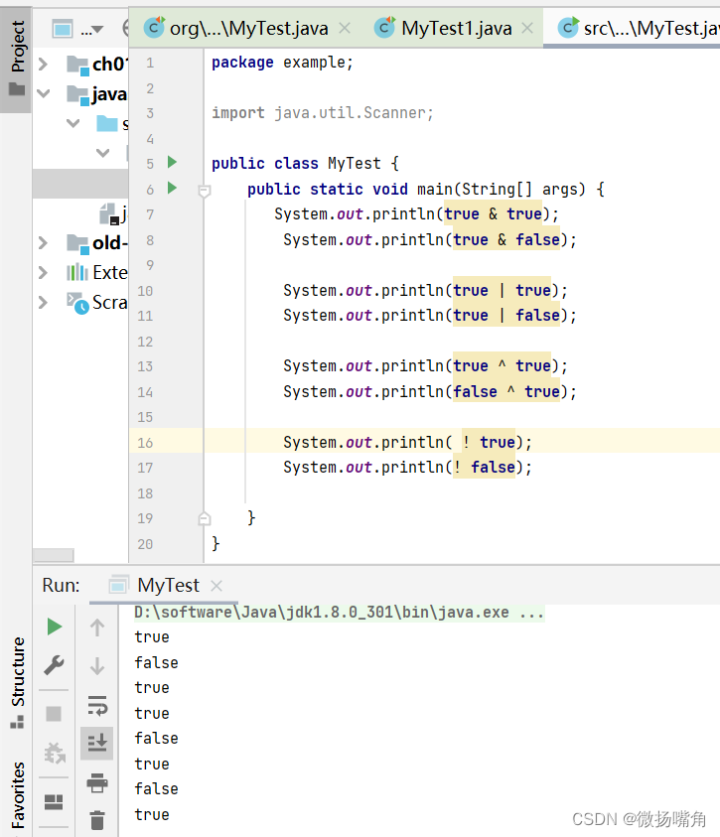Switch to the src\...\MyTest.java editor tab
This screenshot has height=837, width=720.
pyautogui.click(x=639, y=28)
